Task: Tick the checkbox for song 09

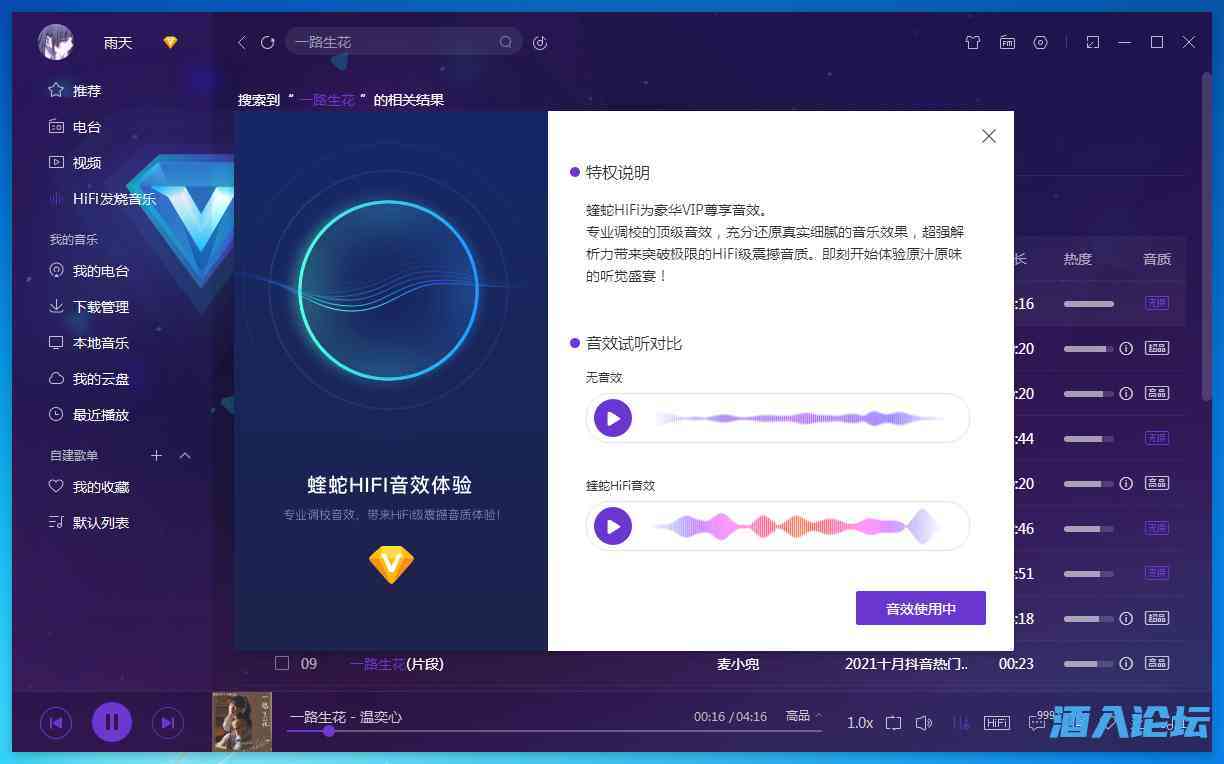Action: click(282, 663)
